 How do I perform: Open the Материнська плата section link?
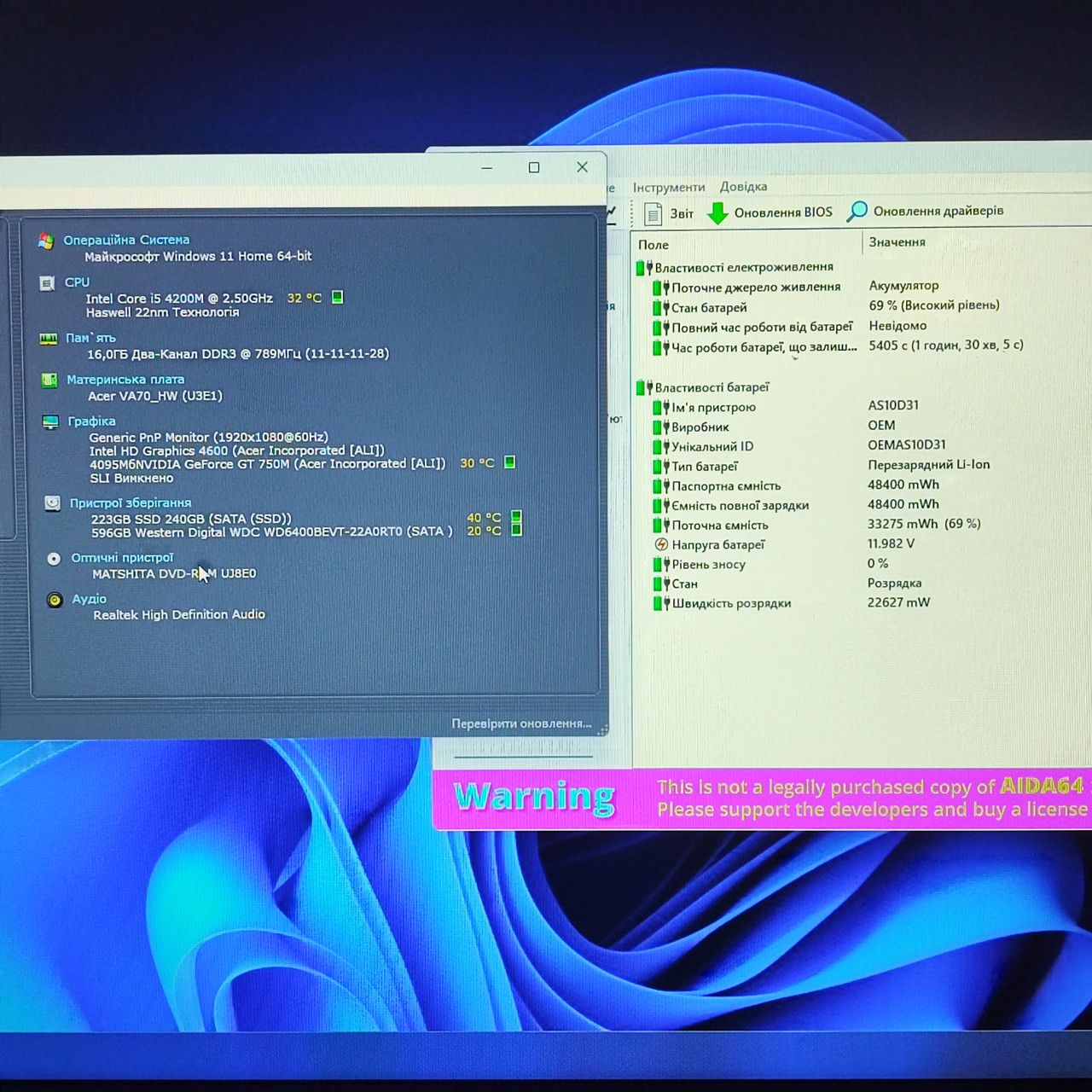coord(125,380)
